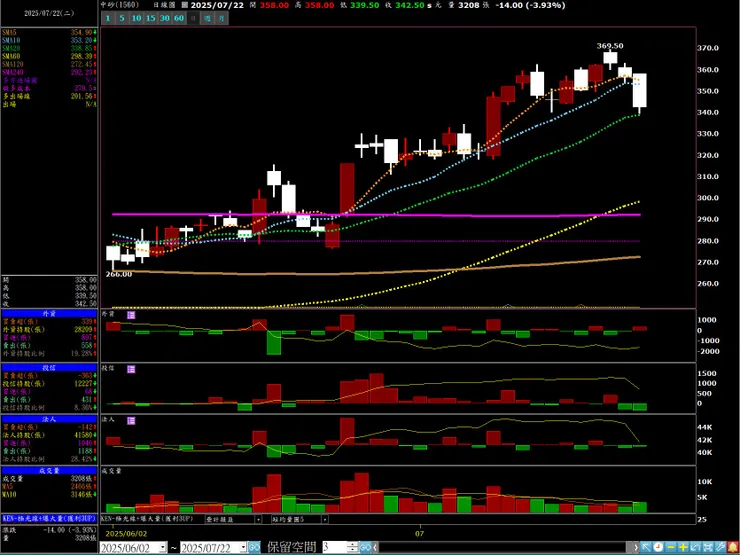The height and width of the screenshot is (555, 740).
Task: Choose the 30-minute chart interval
Action: coord(165,18)
